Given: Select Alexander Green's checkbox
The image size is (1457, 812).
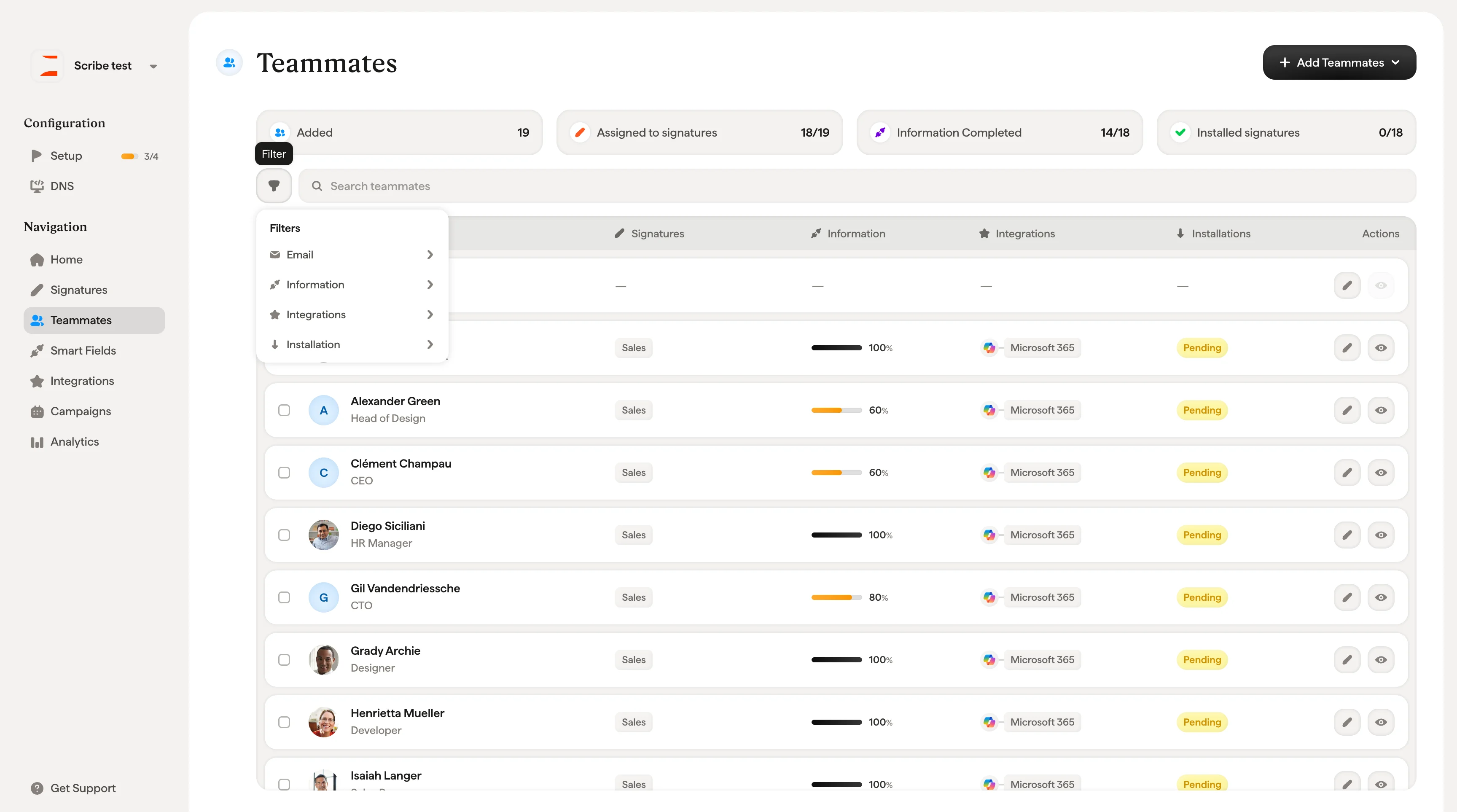Looking at the screenshot, I should (284, 410).
